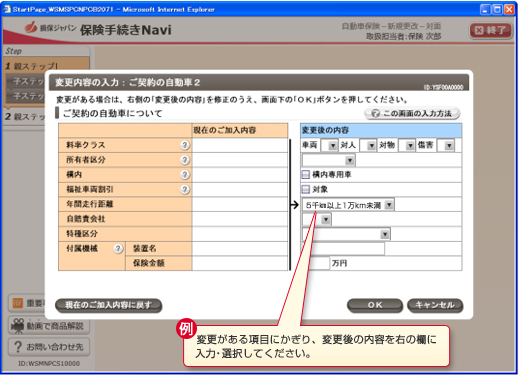Open the 車両 rate class dropdown
The height and width of the screenshot is (377, 519).
(x=329, y=145)
